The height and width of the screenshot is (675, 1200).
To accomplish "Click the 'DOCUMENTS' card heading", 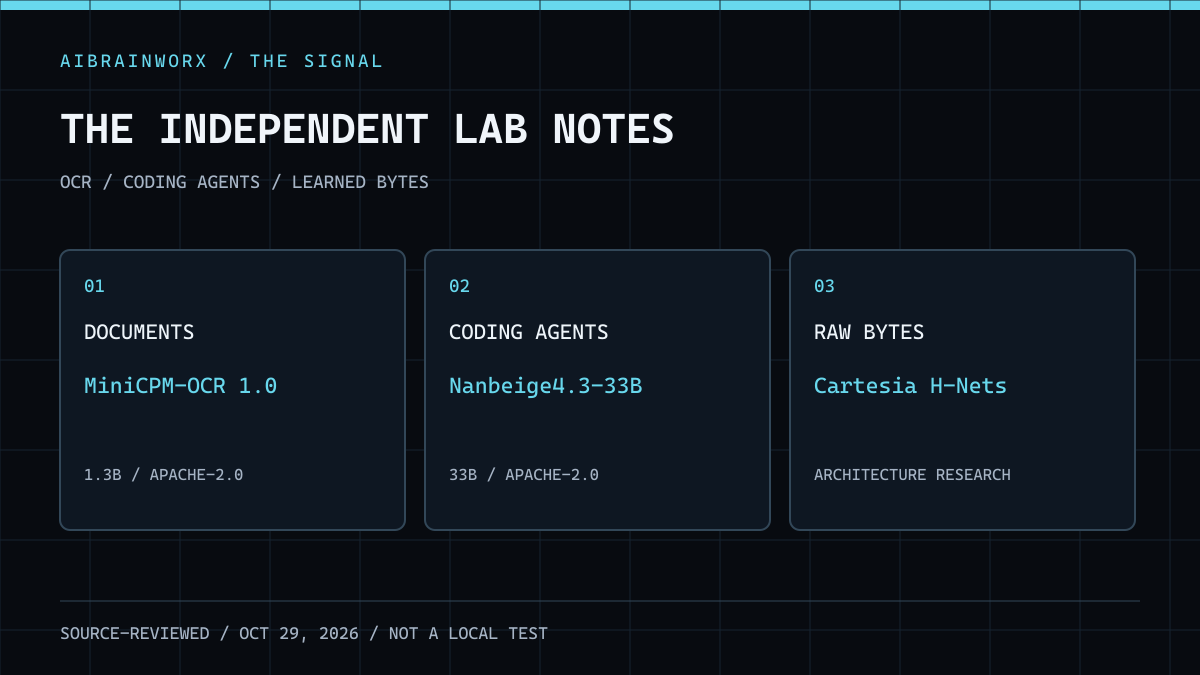I will tap(139, 332).
